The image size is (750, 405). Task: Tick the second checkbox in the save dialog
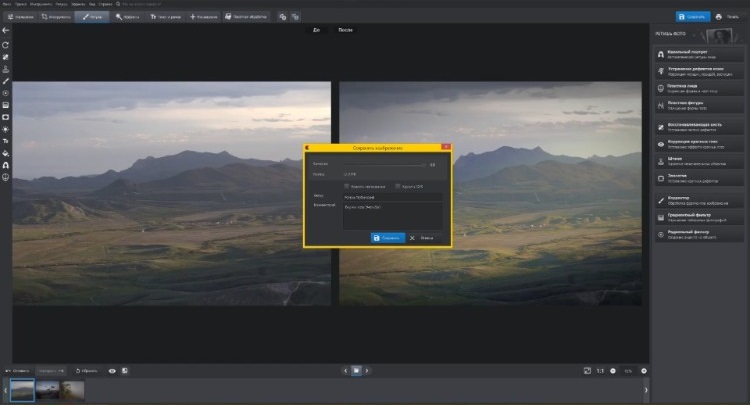click(398, 186)
